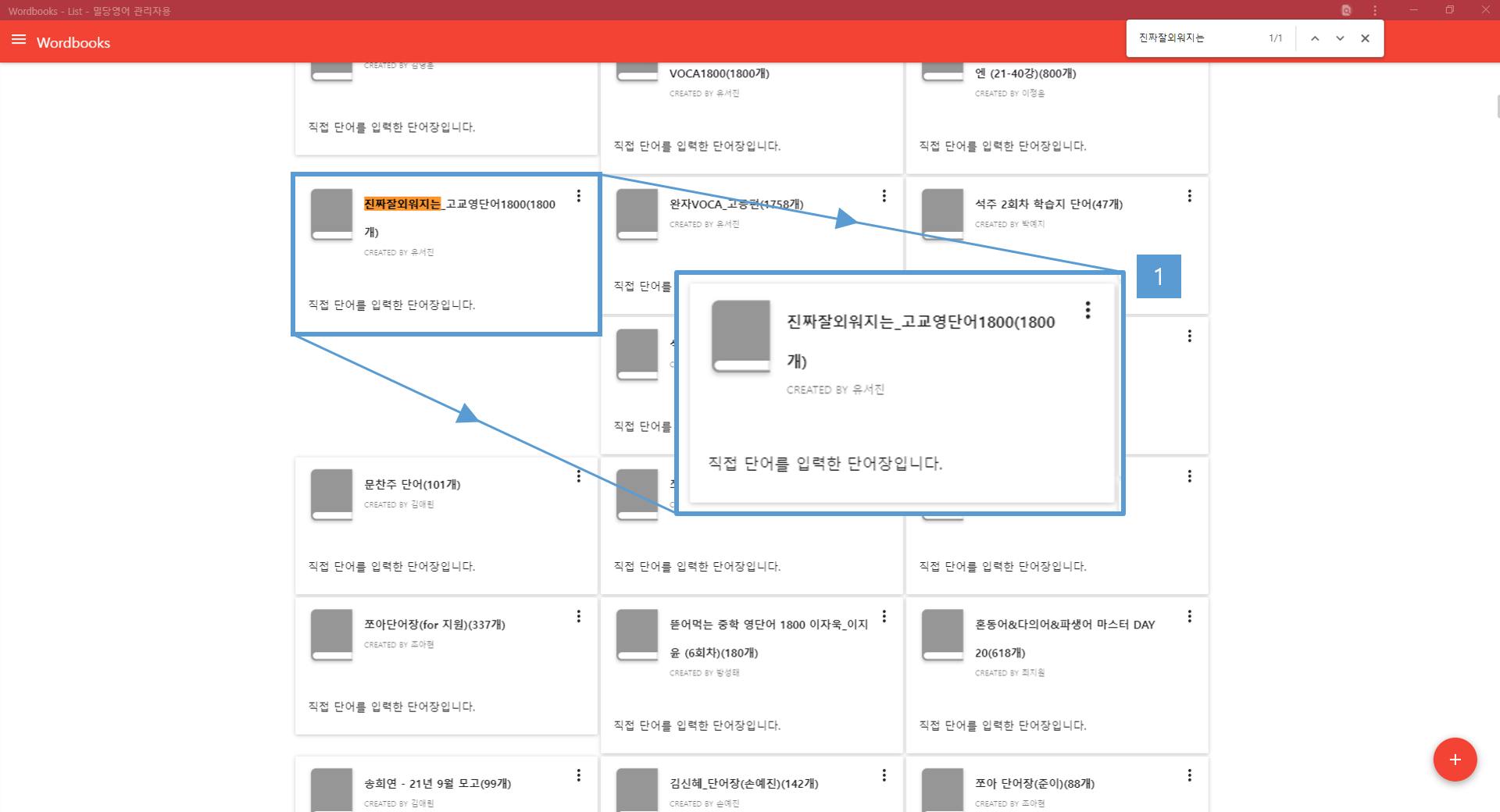Select 엔 (21-40강)(800개) title
This screenshot has height=812, width=1500.
coord(1025,73)
